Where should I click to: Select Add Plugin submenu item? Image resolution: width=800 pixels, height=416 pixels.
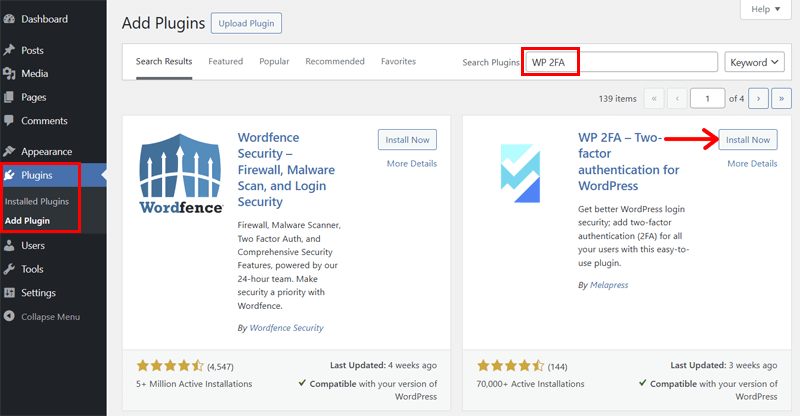pos(27,221)
